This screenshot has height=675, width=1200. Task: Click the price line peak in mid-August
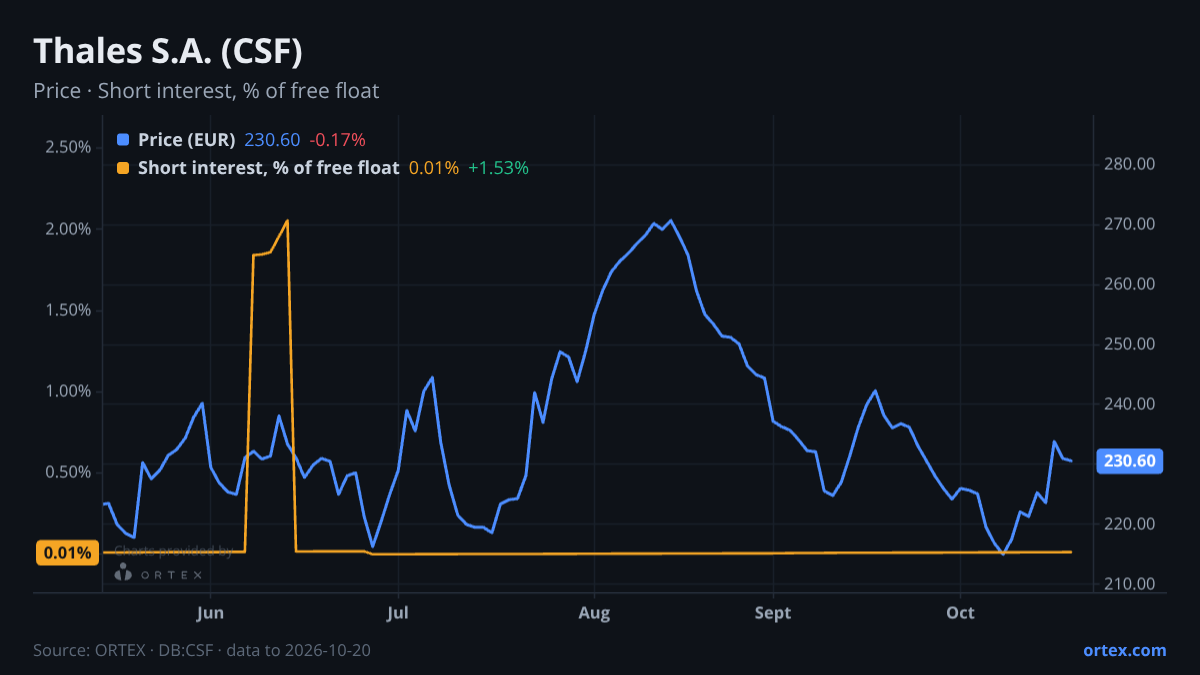[x=670, y=221]
